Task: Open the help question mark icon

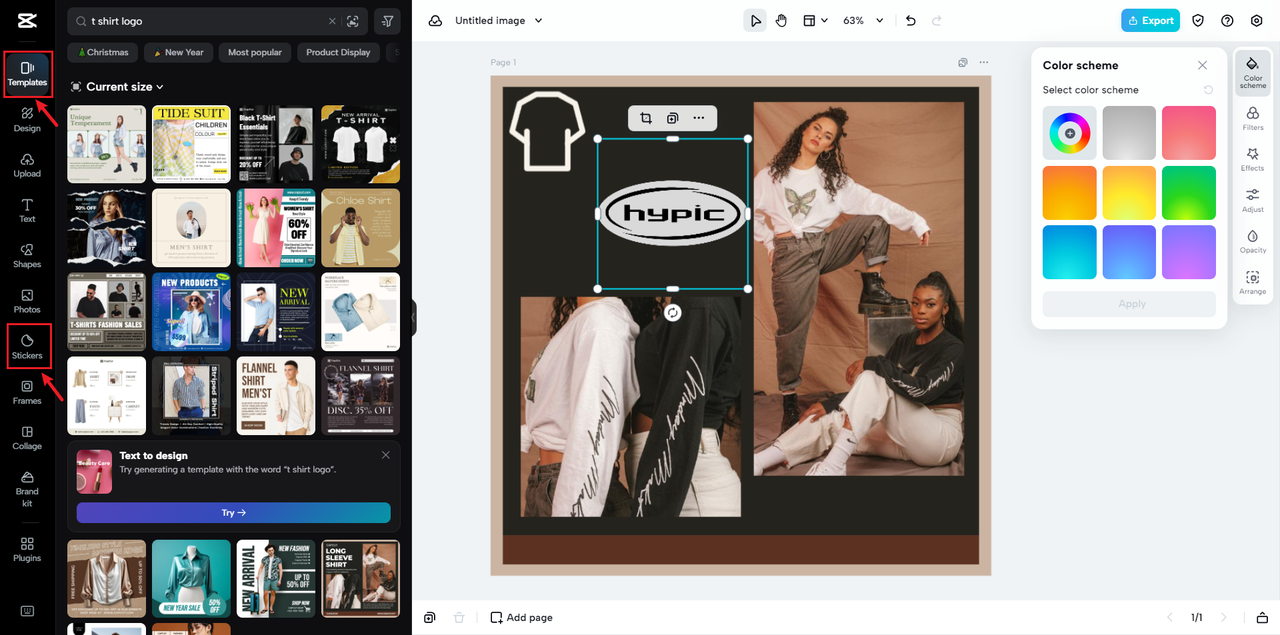Action: (x=1227, y=21)
